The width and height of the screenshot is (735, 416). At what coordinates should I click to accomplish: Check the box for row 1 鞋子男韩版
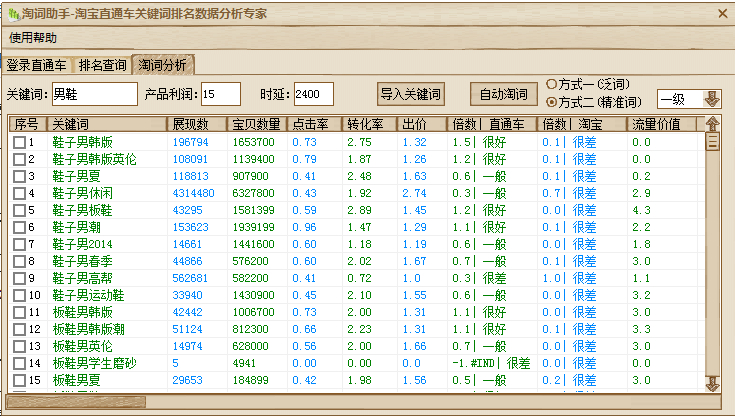pyautogui.click(x=19, y=142)
